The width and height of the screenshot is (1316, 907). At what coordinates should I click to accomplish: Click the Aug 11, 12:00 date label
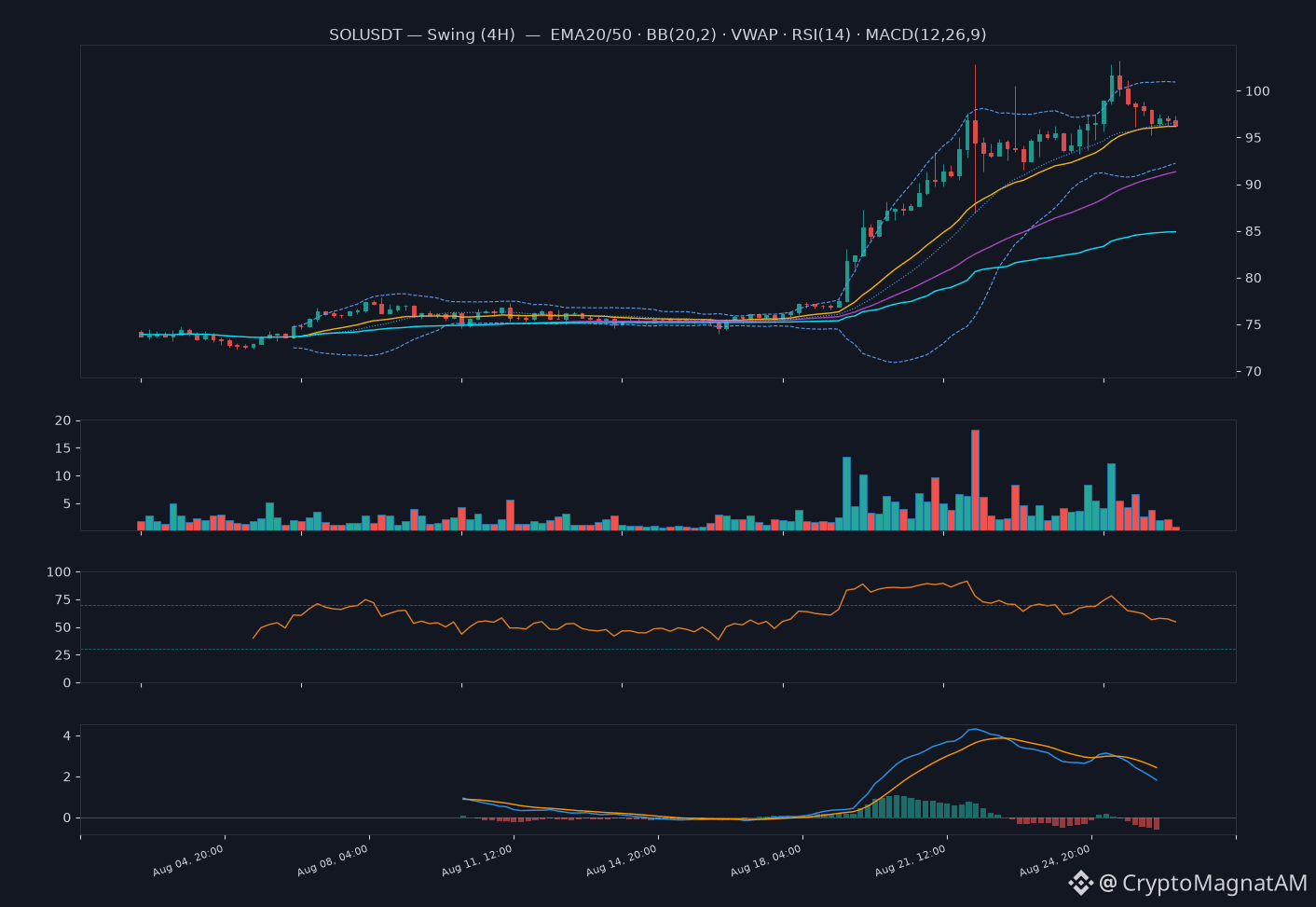[x=477, y=860]
